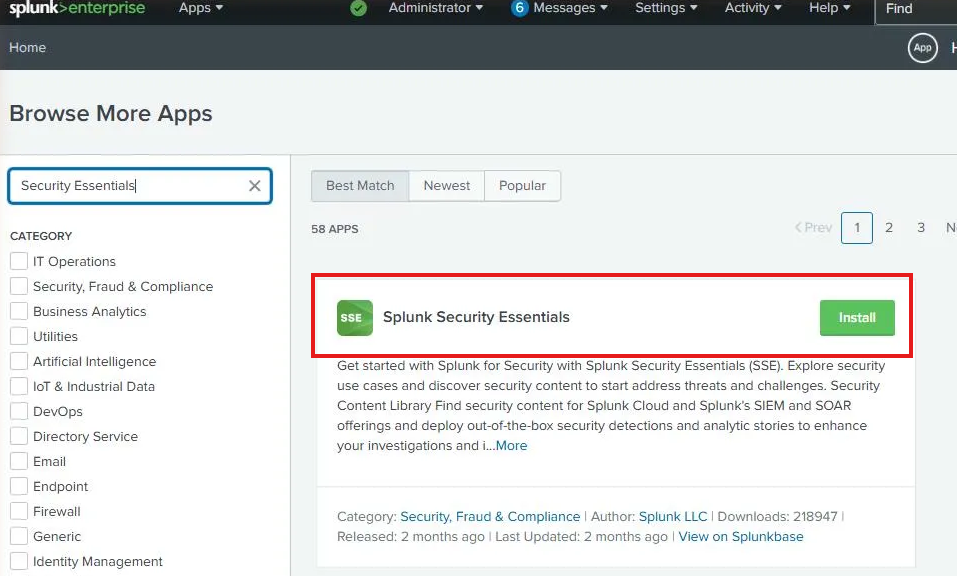This screenshot has height=576, width=957.
Task: Clear the search field using the X icon
Action: (255, 185)
